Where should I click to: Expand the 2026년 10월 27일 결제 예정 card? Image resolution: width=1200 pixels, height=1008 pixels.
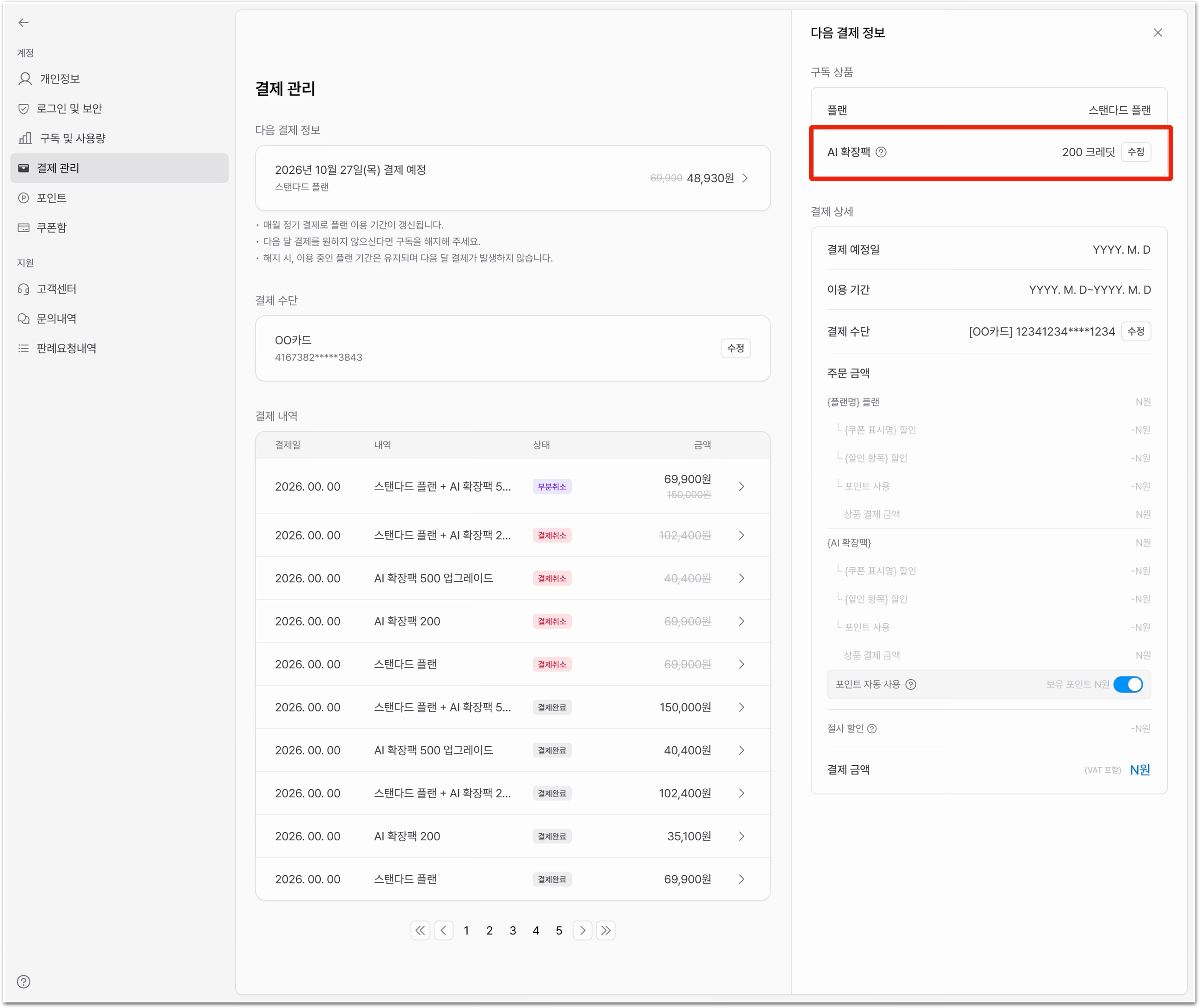(513, 178)
